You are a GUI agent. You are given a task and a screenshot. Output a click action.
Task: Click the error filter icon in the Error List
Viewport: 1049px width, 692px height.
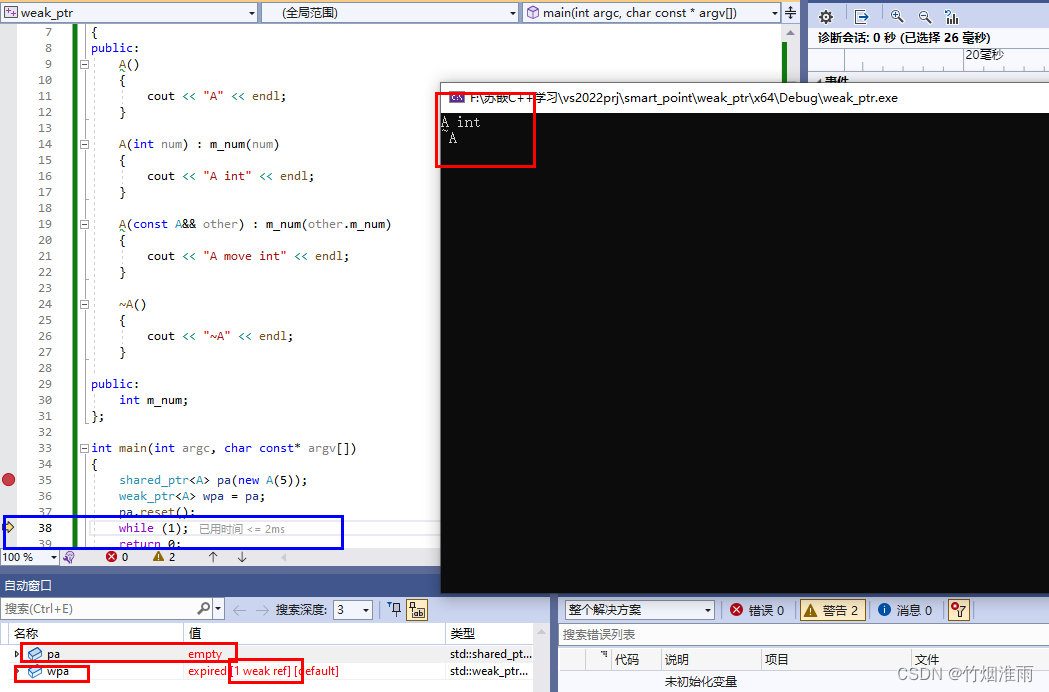(x=957, y=610)
